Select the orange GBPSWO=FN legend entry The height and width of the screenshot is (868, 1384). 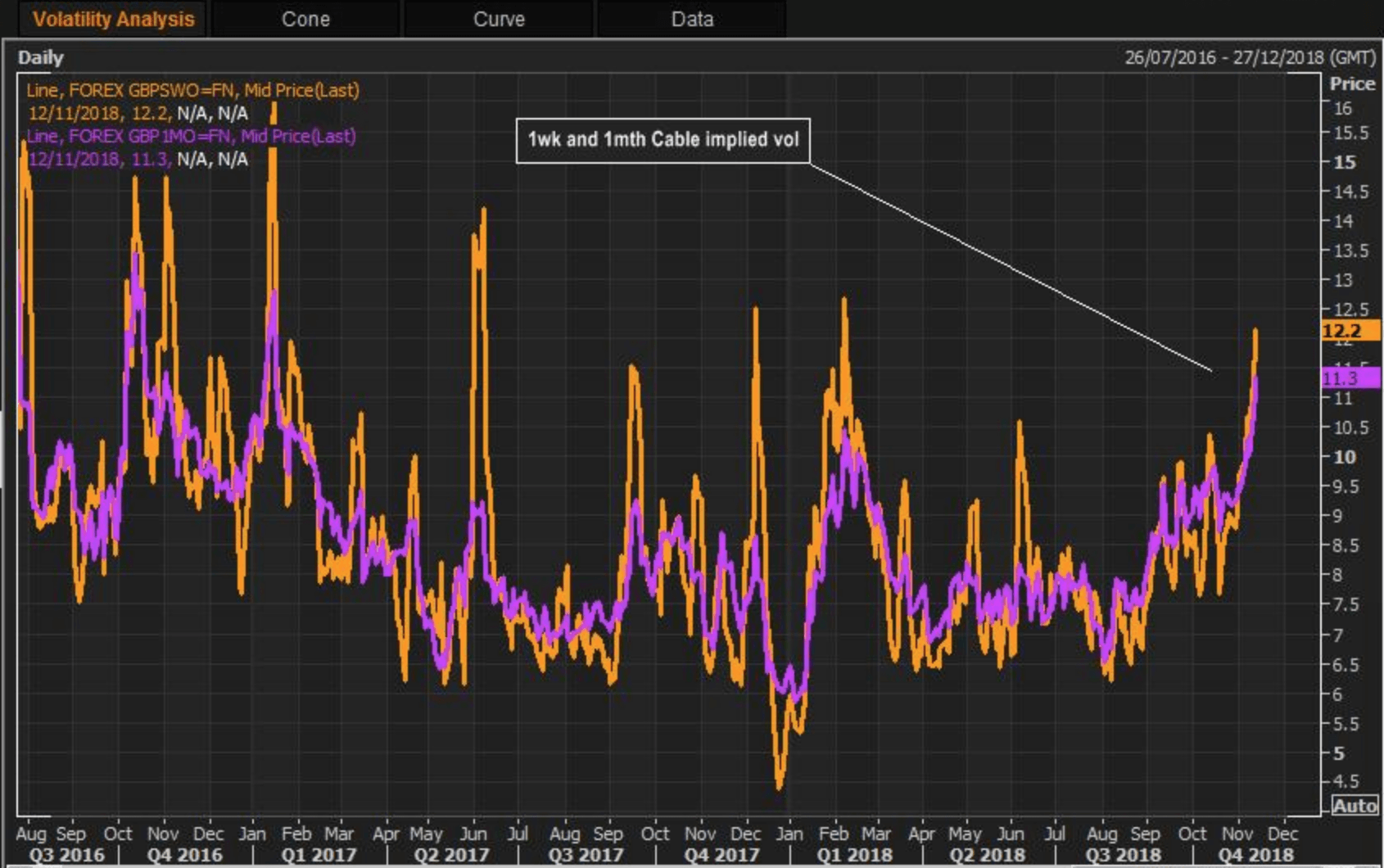tap(192, 90)
